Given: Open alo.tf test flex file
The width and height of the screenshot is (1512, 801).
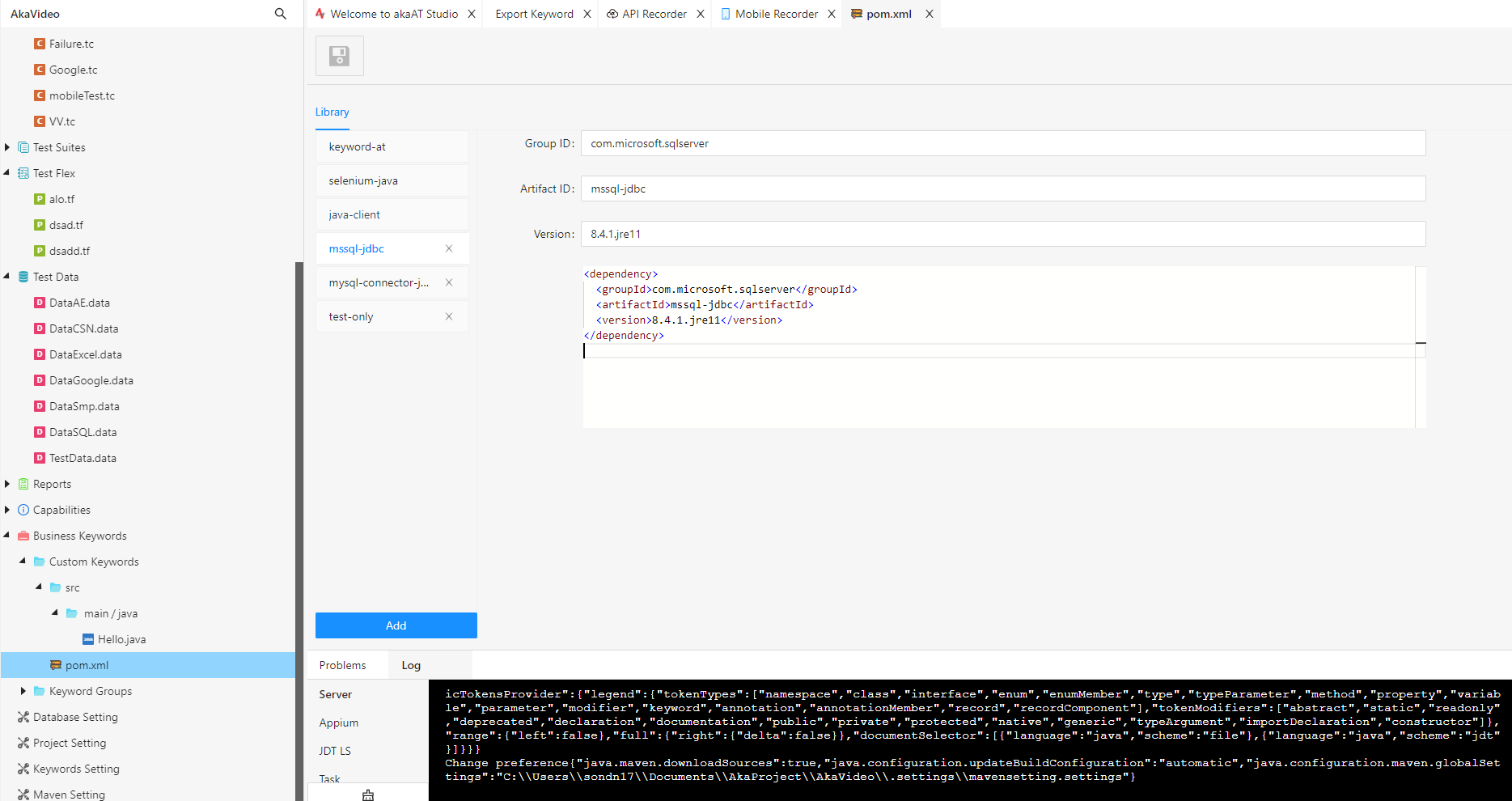Looking at the screenshot, I should 61,199.
